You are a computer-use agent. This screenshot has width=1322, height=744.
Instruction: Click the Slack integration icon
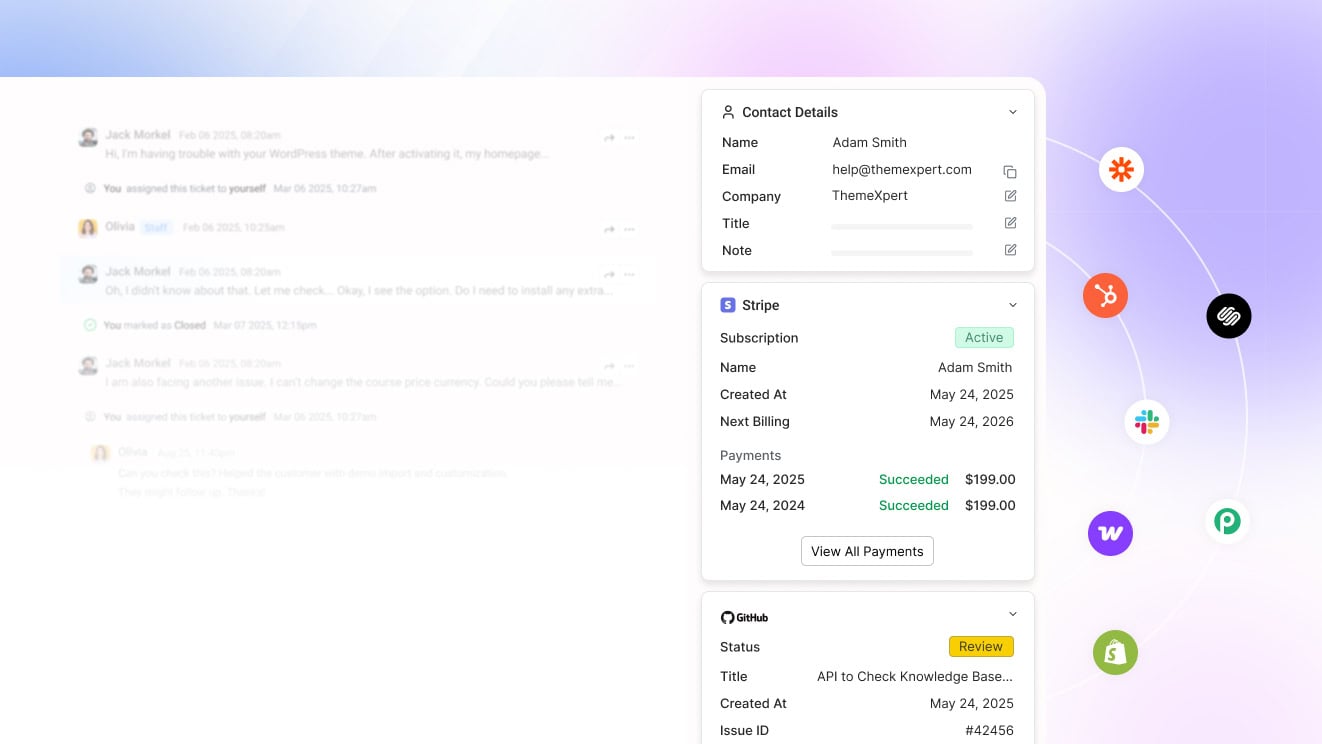click(1146, 421)
